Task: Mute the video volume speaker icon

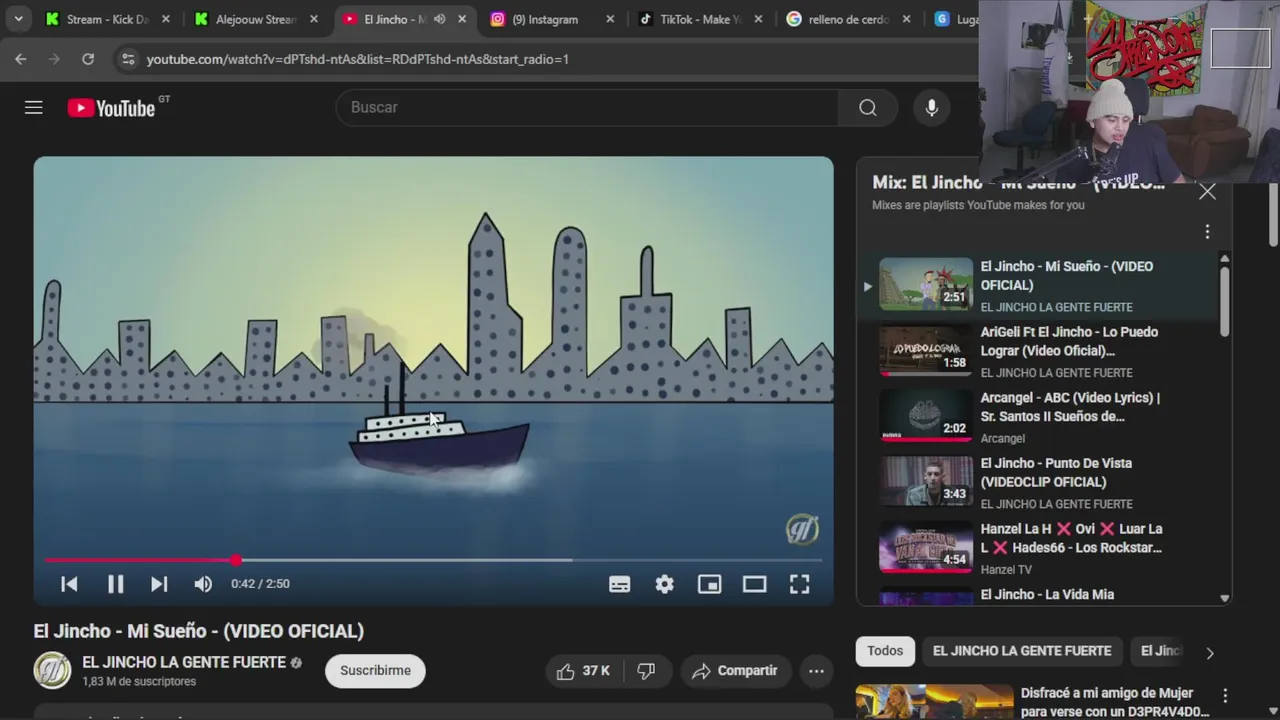Action: coord(203,584)
